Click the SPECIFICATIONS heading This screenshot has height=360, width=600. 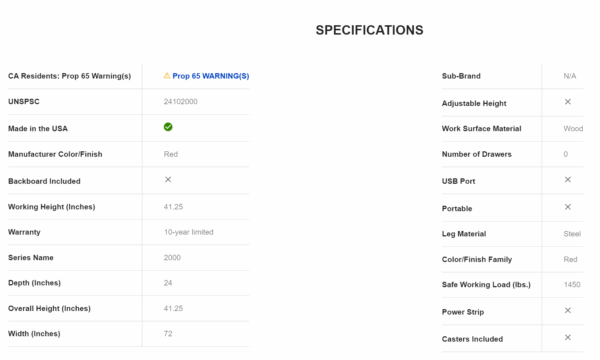point(369,30)
